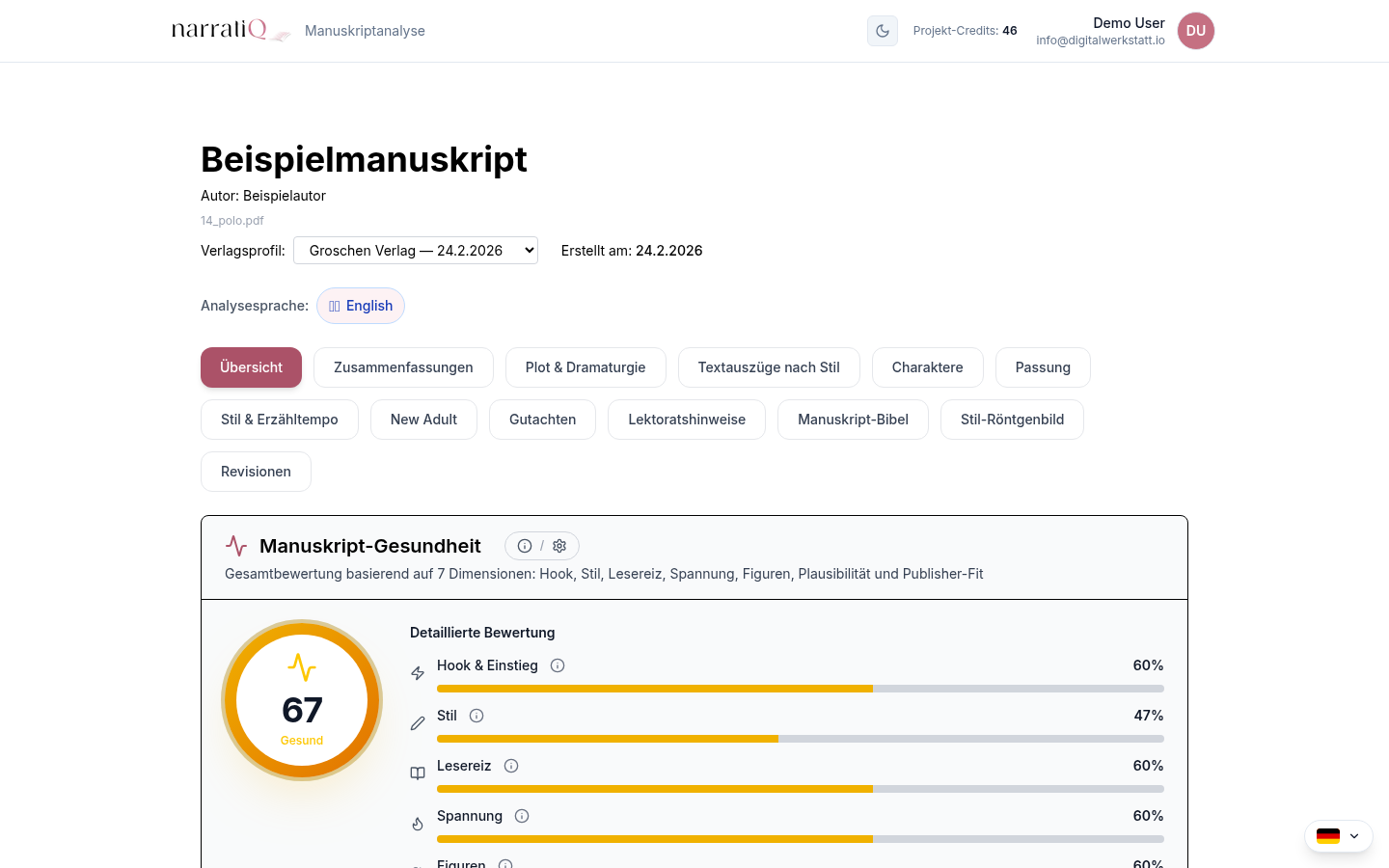Screen dimensions: 1389x868
Task: Click the info icon next to Hook & Einstieg
Action: (x=558, y=665)
